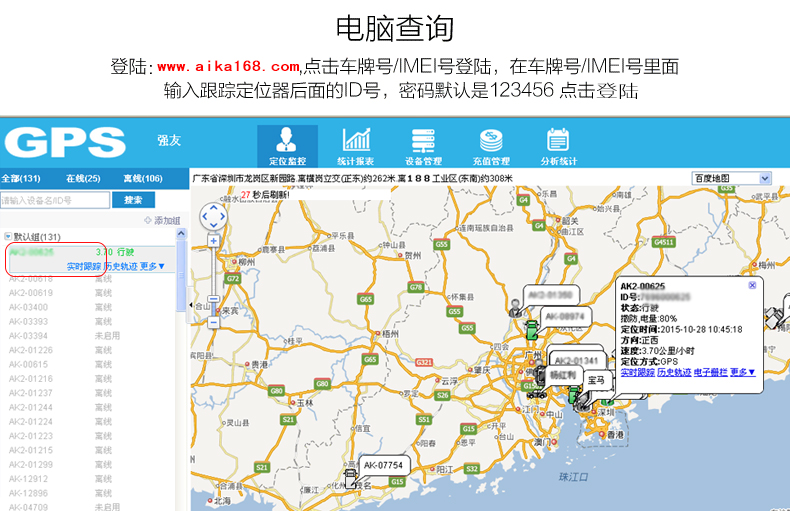Viewport: 790px width, 511px height.
Task: Open 历史轨迹 link in the info popup
Action: [674, 372]
